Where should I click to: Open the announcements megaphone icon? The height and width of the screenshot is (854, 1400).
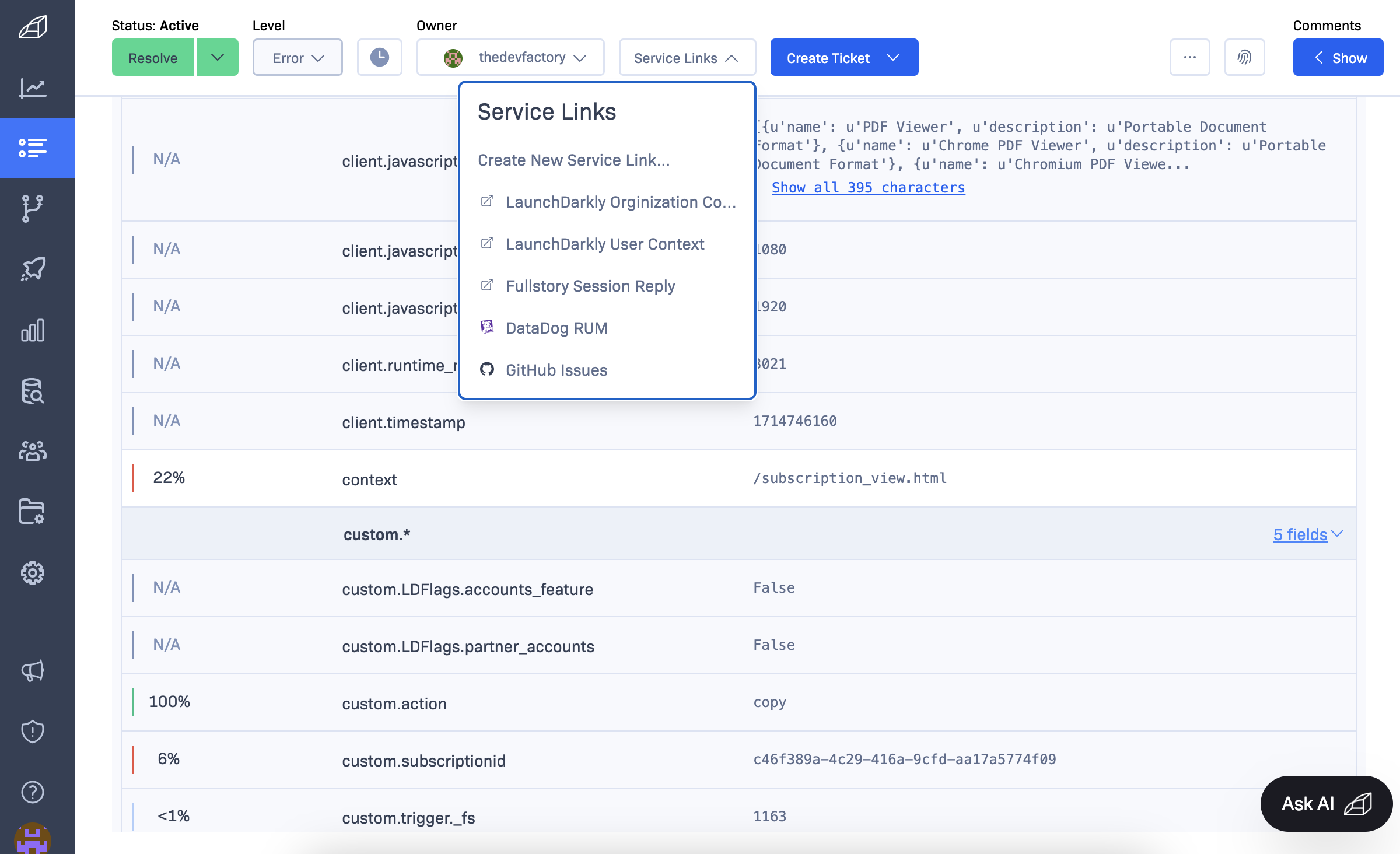(x=33, y=671)
